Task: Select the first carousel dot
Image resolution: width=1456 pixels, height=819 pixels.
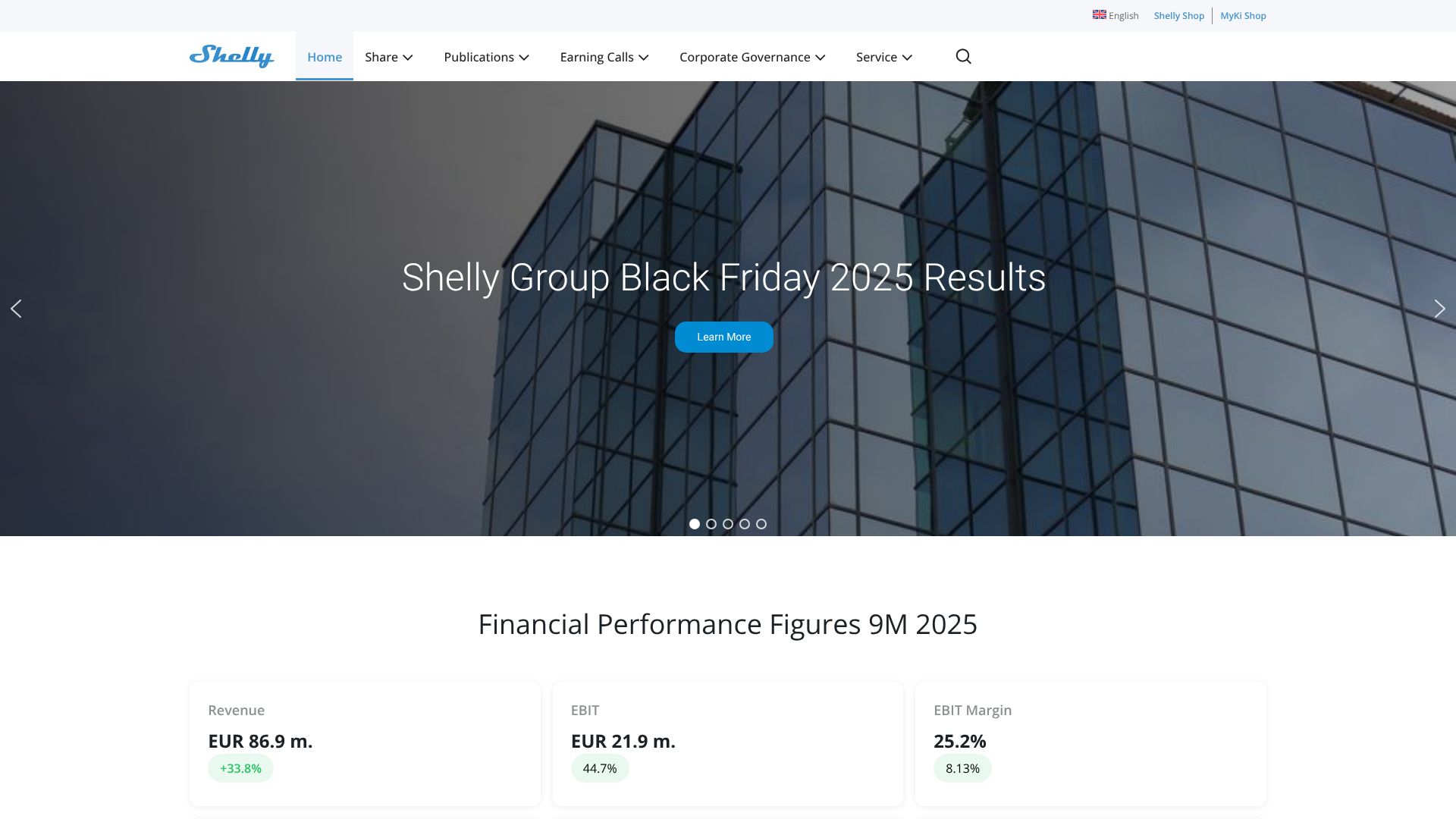Action: pos(694,524)
